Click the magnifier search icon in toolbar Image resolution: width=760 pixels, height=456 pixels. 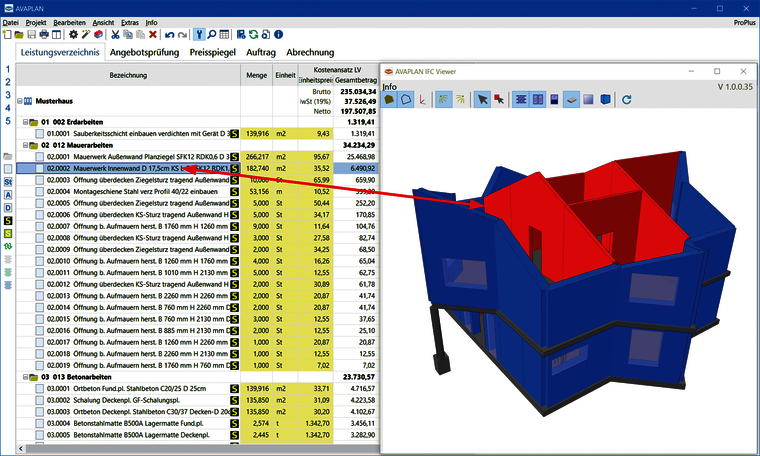point(212,34)
